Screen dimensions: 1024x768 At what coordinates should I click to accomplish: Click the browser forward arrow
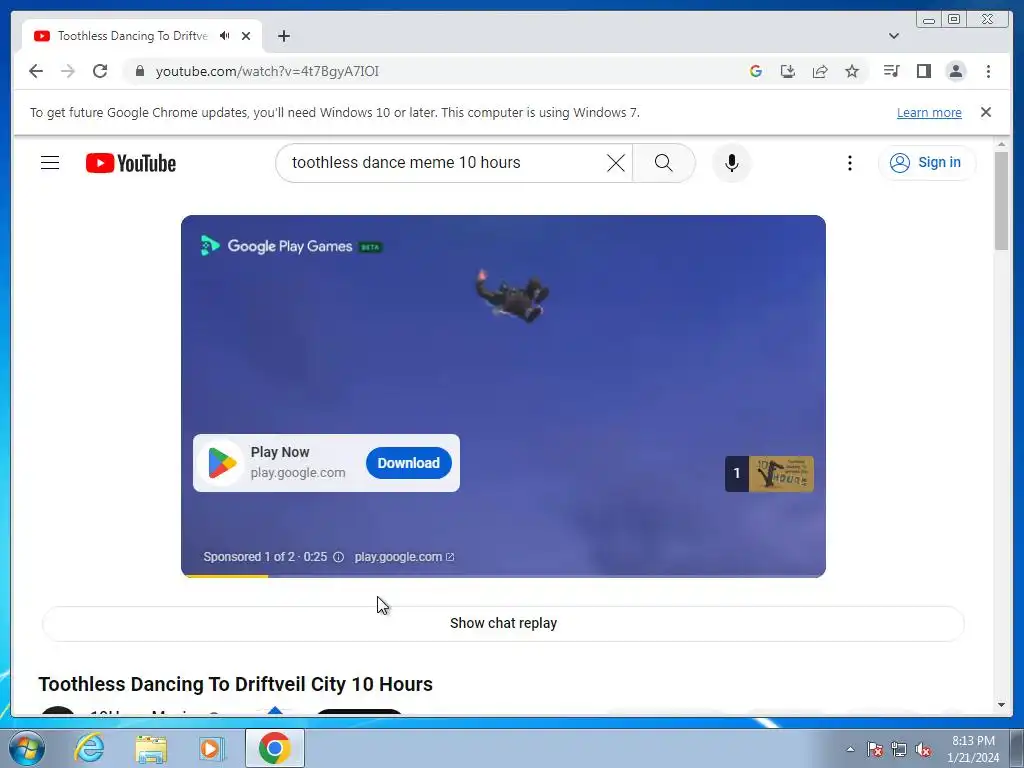pos(68,71)
